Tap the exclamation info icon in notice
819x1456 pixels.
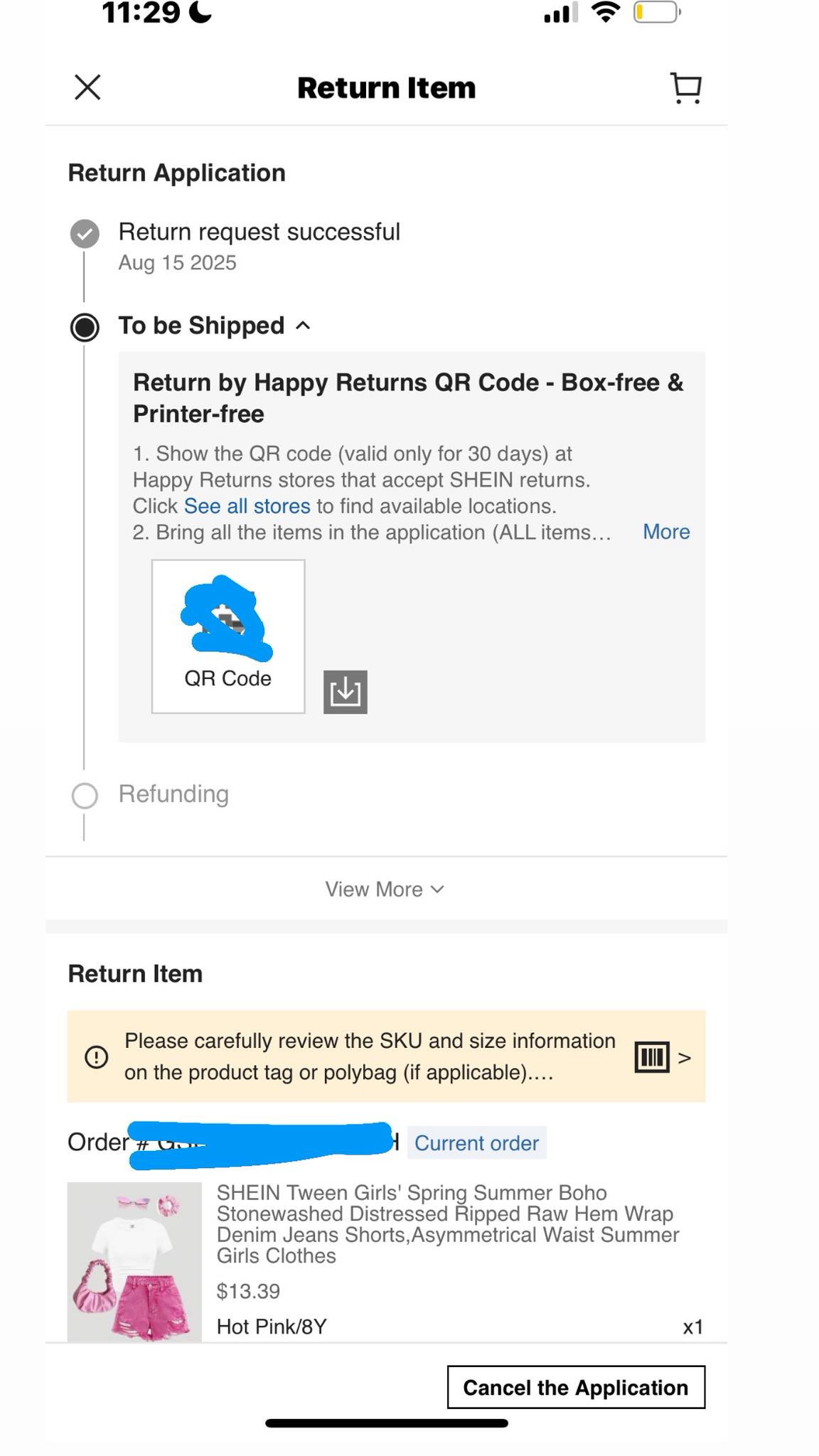pos(96,1057)
